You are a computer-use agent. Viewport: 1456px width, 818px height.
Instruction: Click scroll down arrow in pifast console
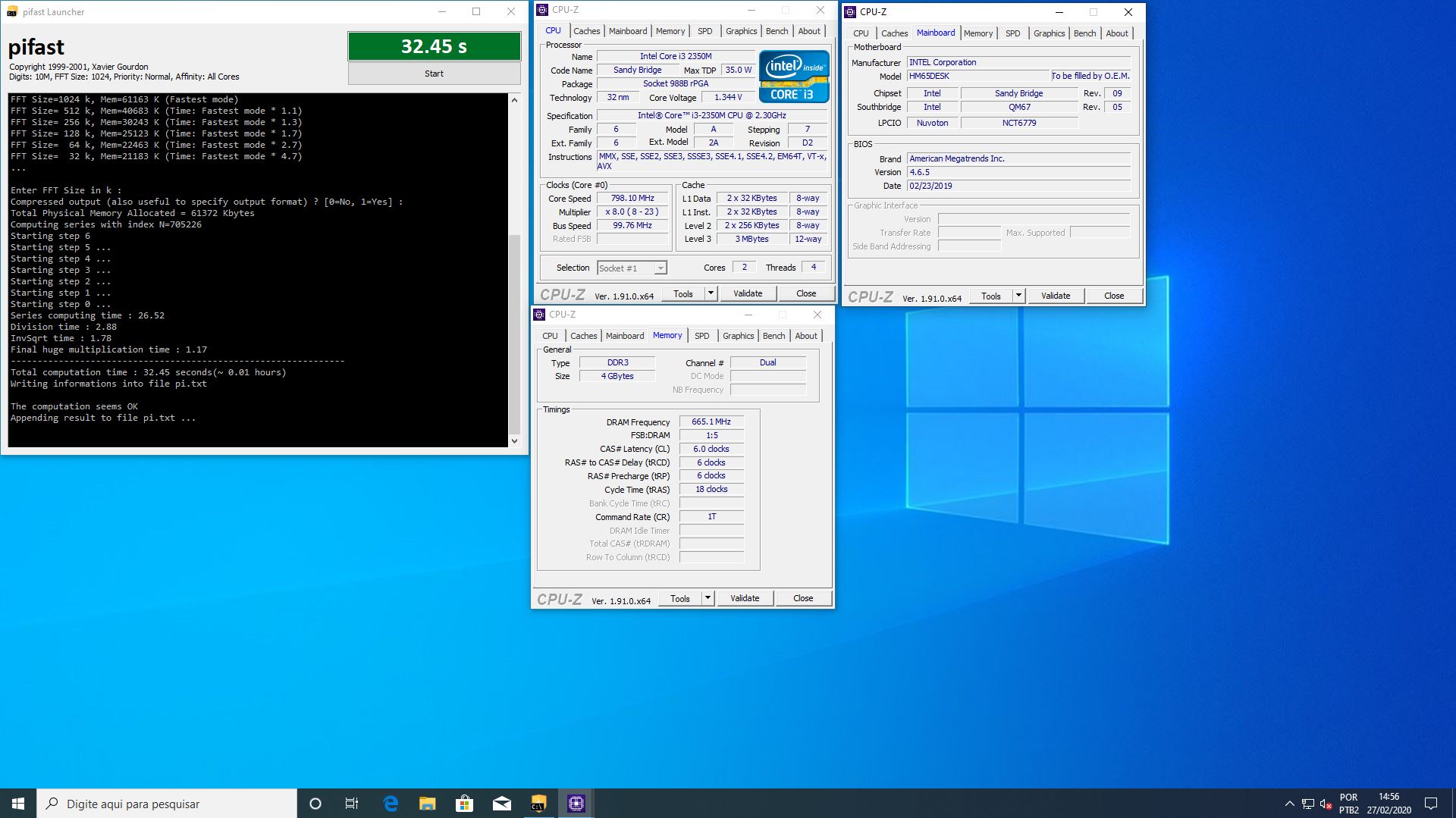click(x=514, y=440)
